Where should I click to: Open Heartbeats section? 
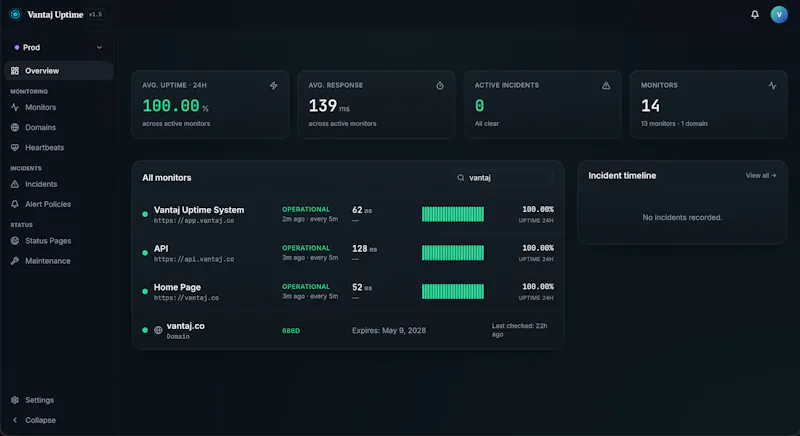coord(44,147)
